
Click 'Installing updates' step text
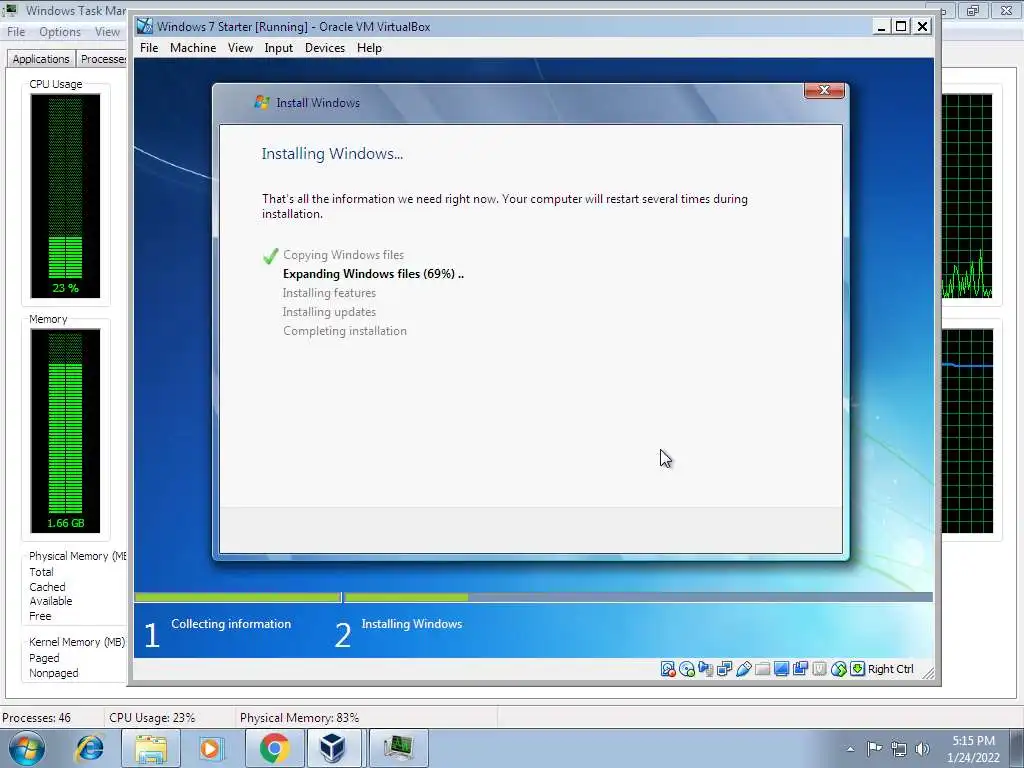tap(329, 312)
